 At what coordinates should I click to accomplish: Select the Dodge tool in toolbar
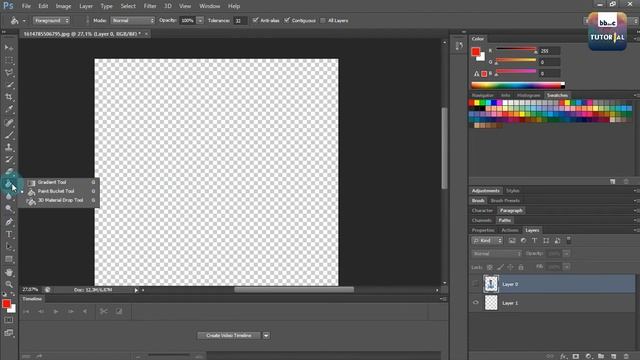point(9,209)
